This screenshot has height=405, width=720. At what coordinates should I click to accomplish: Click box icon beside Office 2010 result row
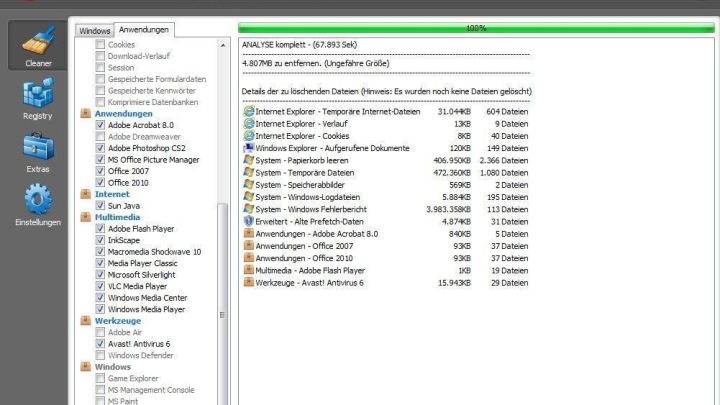pos(248,258)
